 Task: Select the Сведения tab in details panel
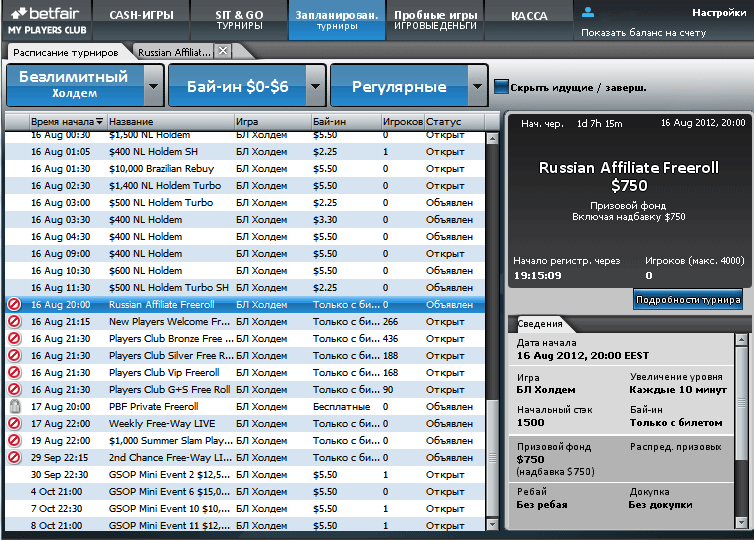[540, 324]
